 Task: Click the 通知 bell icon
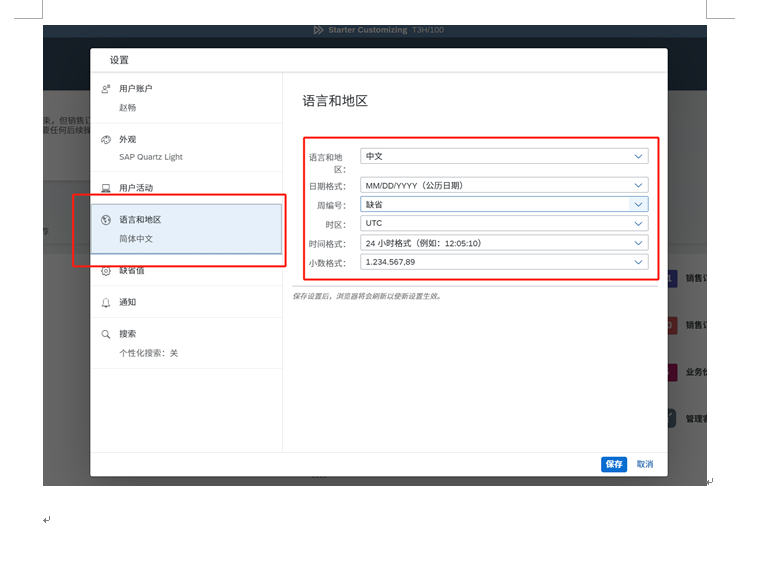point(106,302)
